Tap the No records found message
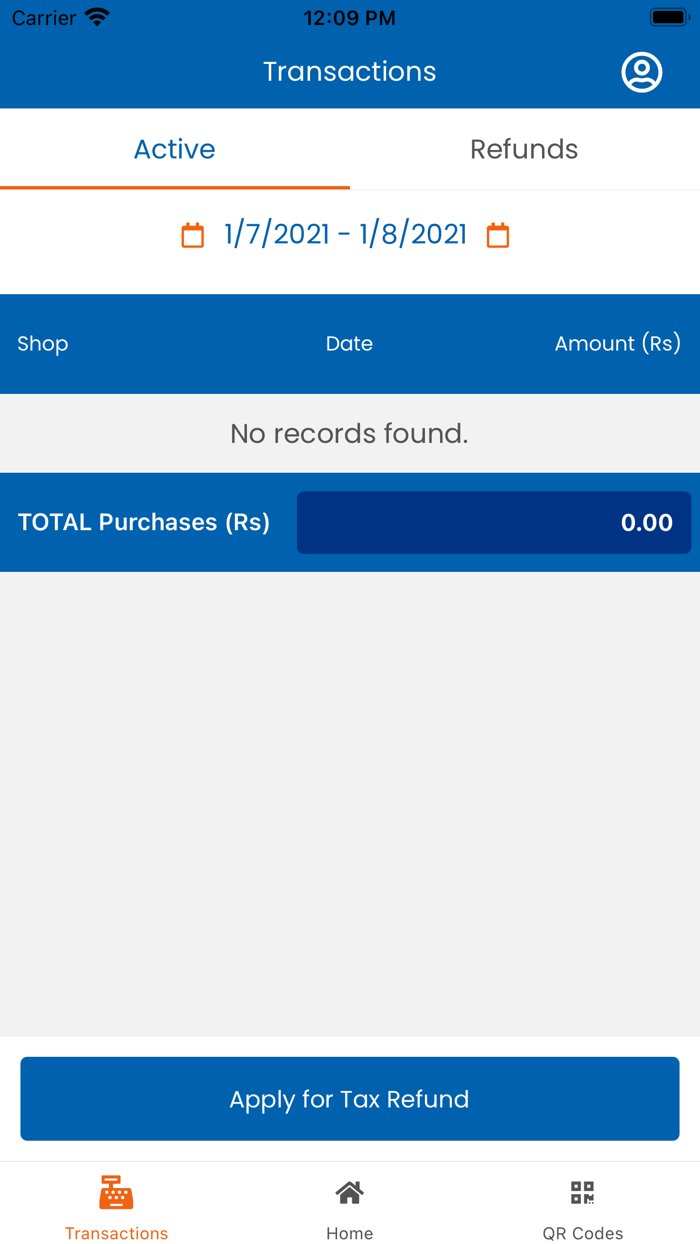 tap(349, 433)
